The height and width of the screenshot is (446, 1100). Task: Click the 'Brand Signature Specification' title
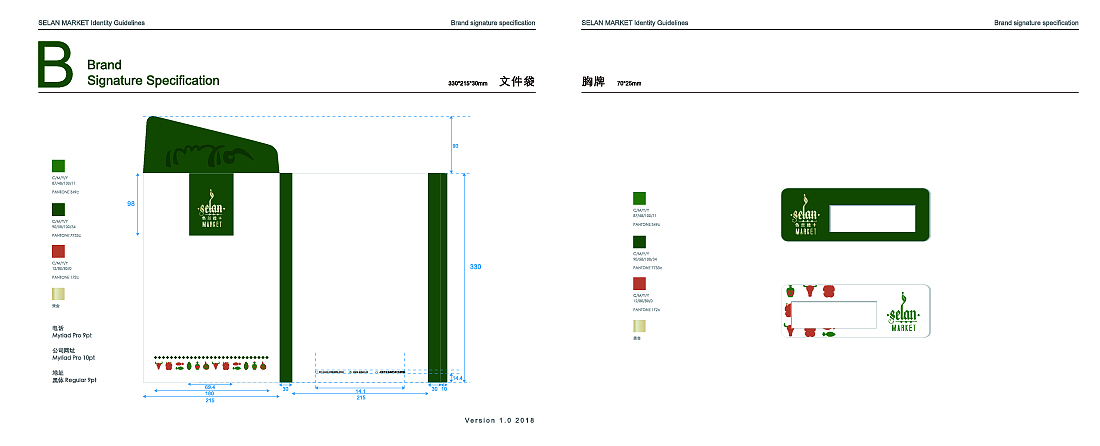pos(153,73)
